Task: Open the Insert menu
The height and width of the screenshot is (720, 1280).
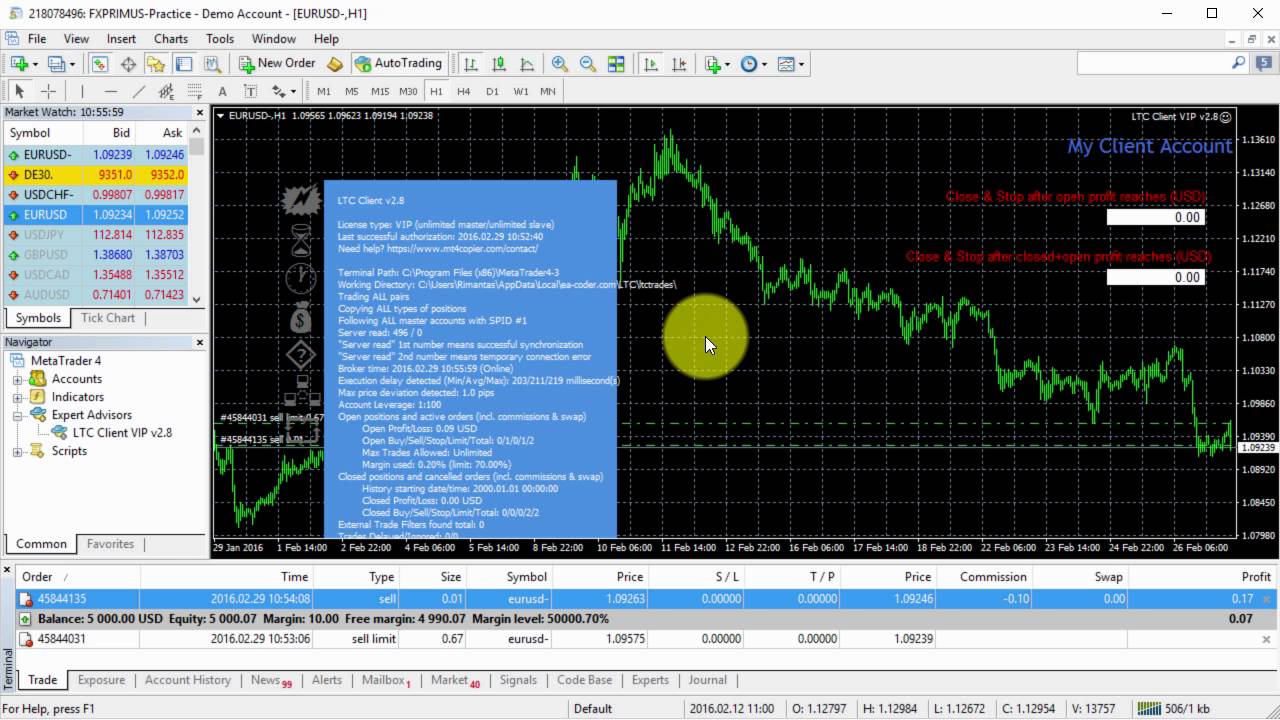Action: pyautogui.click(x=121, y=39)
